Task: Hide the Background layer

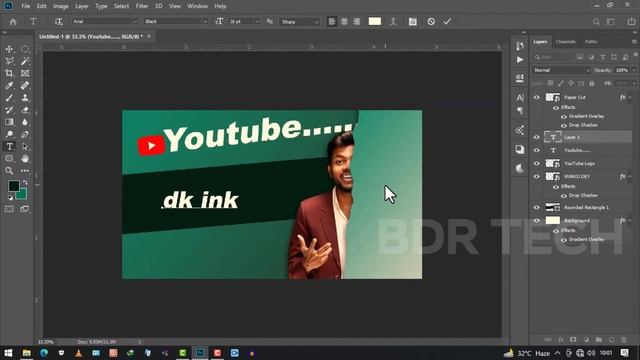Action: (537, 220)
